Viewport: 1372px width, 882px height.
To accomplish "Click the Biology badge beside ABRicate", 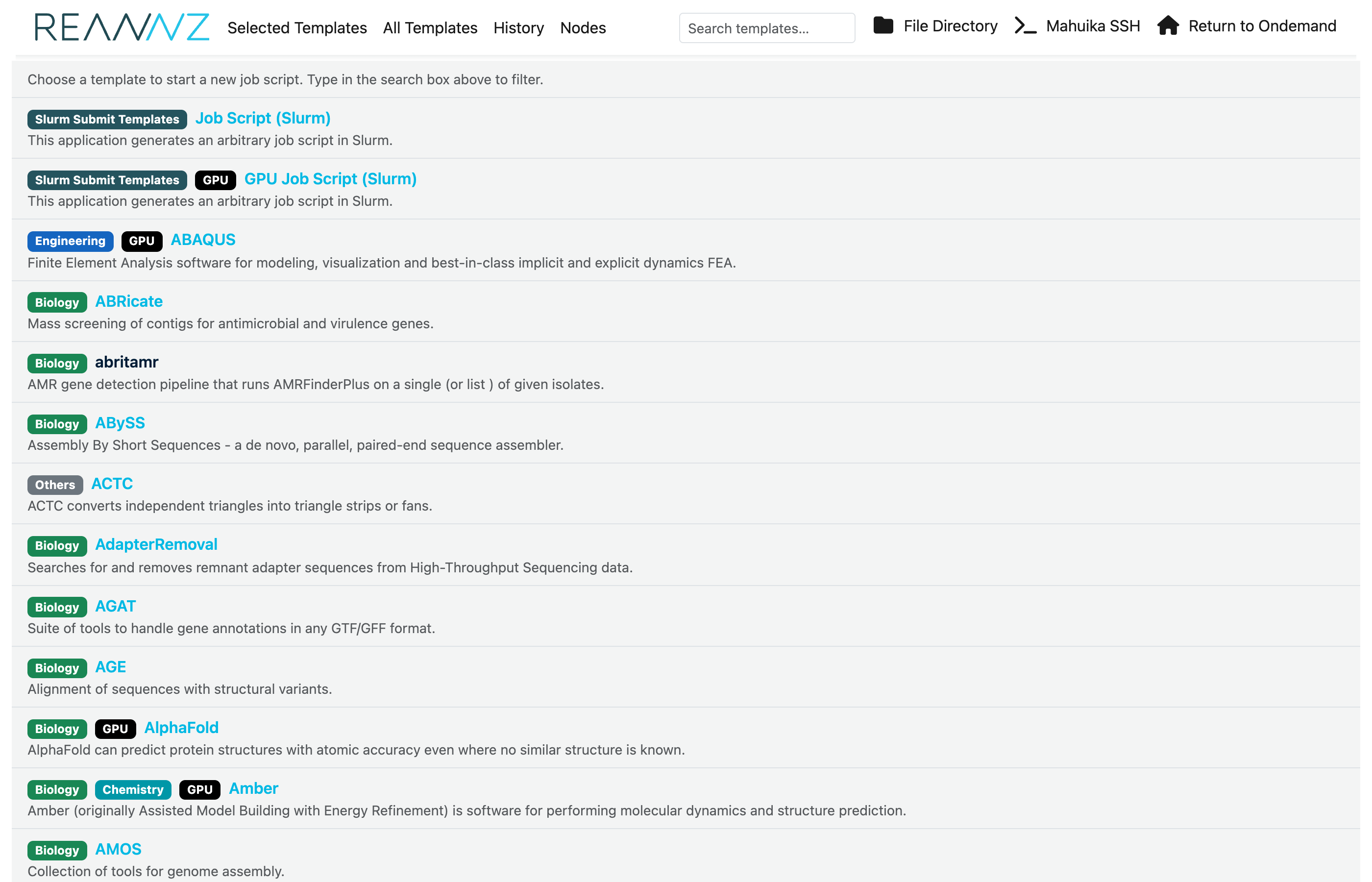I will coord(57,302).
